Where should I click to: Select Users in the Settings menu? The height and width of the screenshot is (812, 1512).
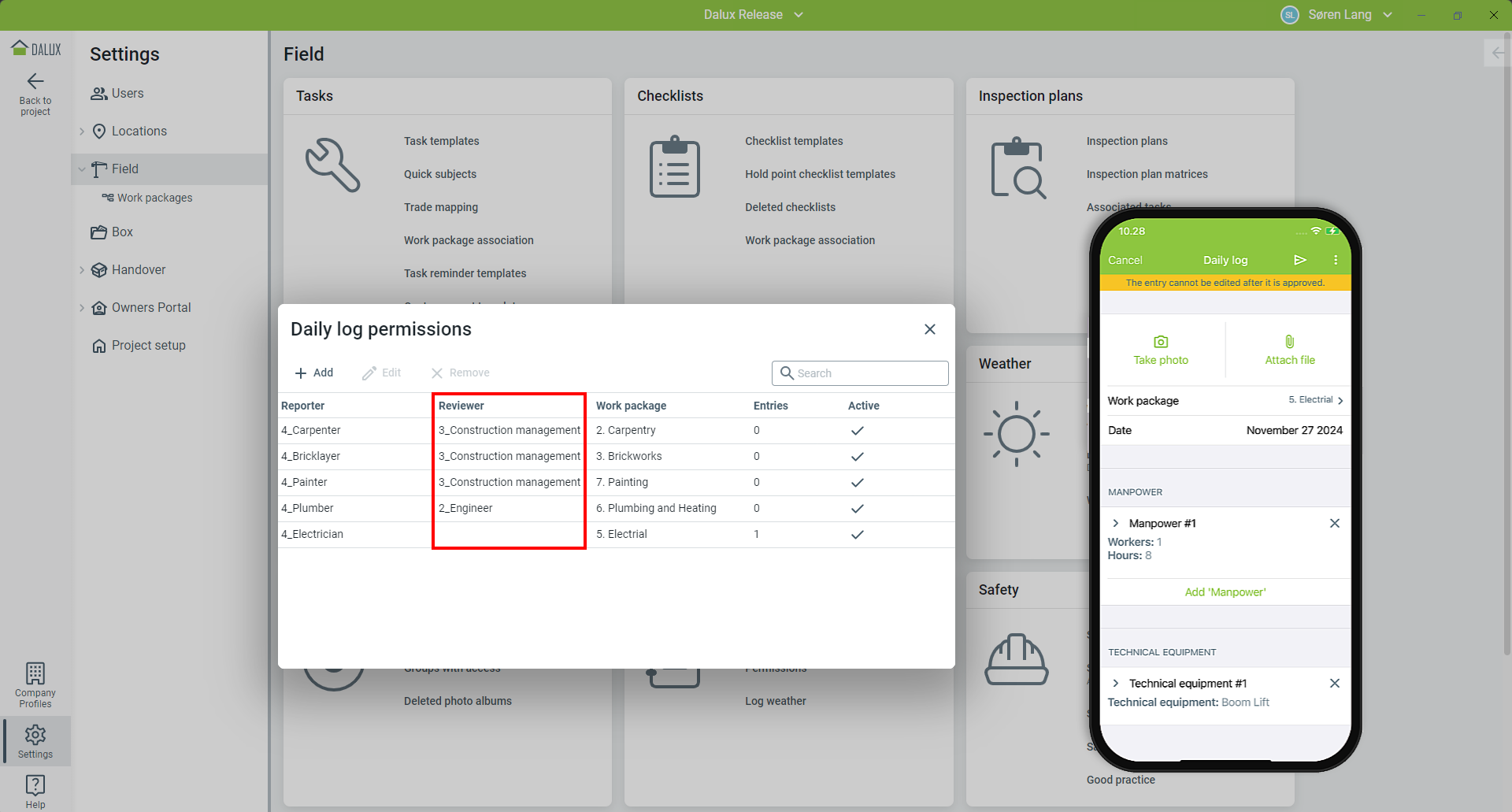(127, 94)
